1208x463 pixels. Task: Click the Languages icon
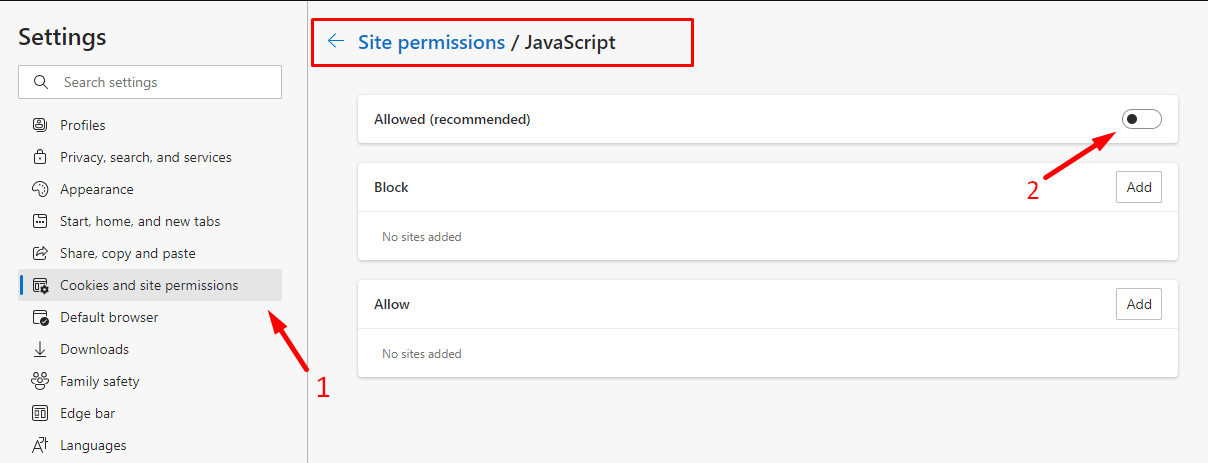(x=40, y=445)
